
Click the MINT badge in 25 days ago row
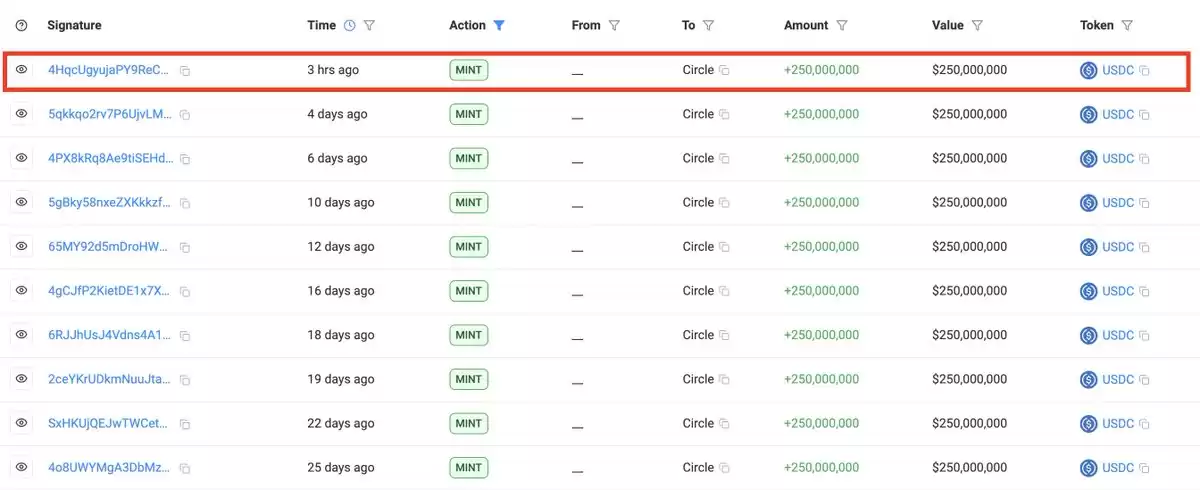coord(469,467)
